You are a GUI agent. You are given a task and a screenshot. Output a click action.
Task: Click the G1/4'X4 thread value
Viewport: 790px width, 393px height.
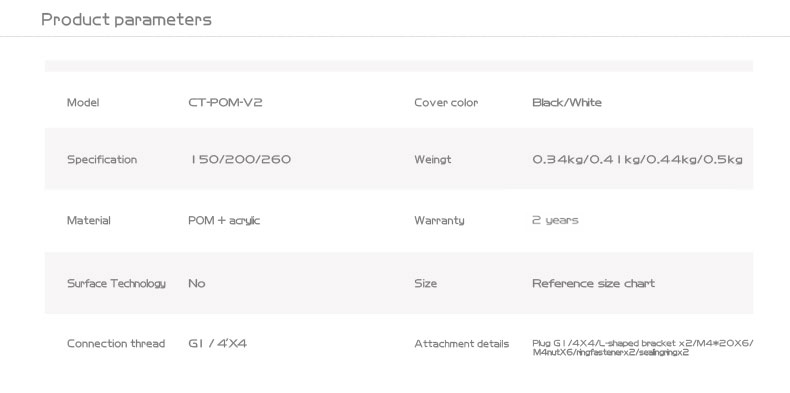coord(218,344)
